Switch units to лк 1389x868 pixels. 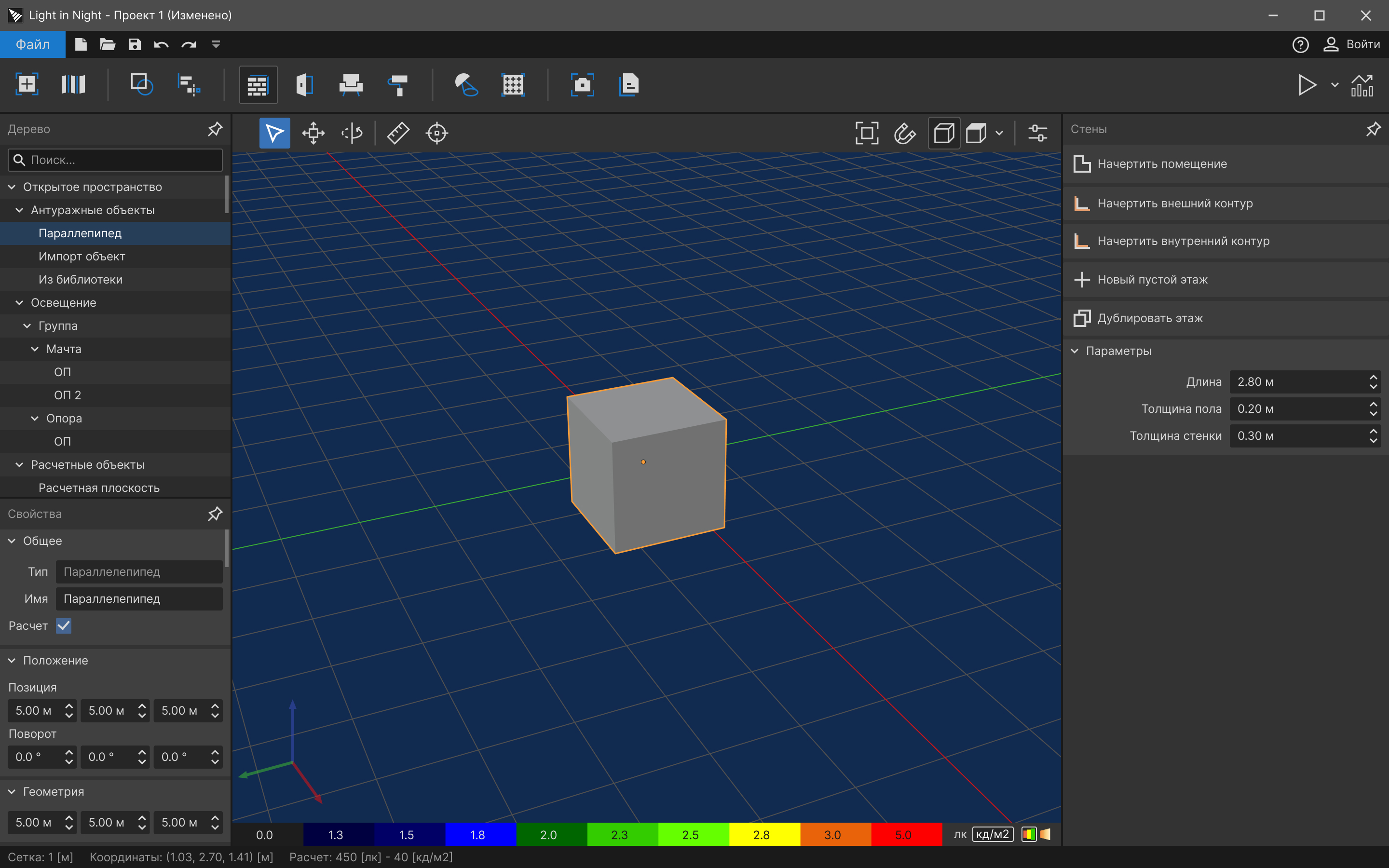pos(960,834)
